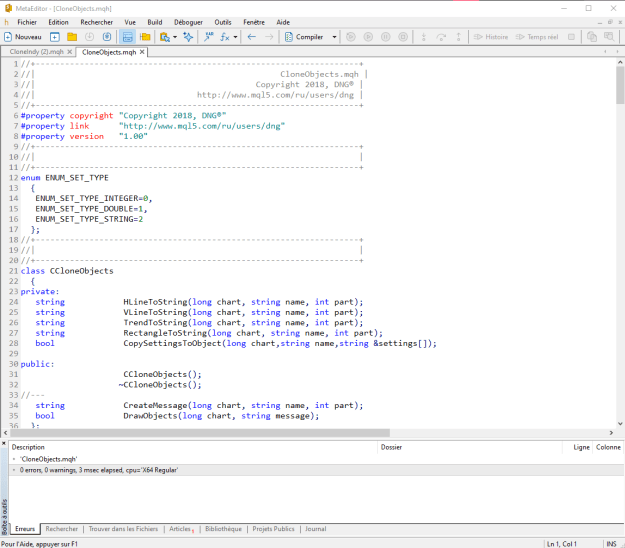This screenshot has width=625, height=548.
Task: Click the Colonne column header
Action: coord(608,447)
